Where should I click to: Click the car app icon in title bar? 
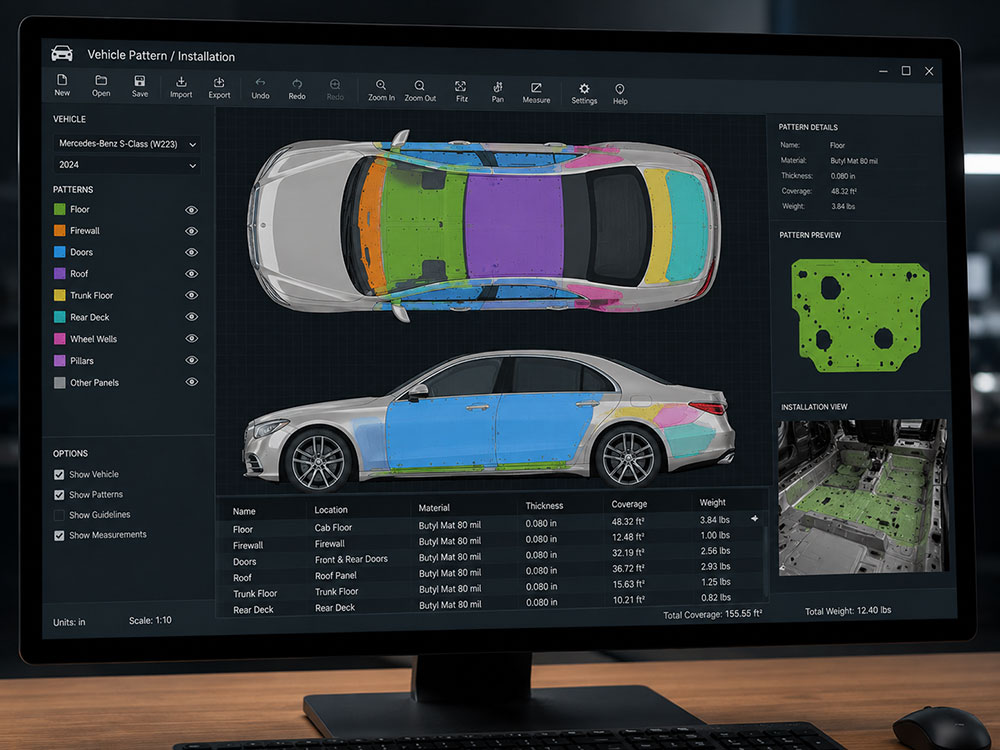coord(62,53)
